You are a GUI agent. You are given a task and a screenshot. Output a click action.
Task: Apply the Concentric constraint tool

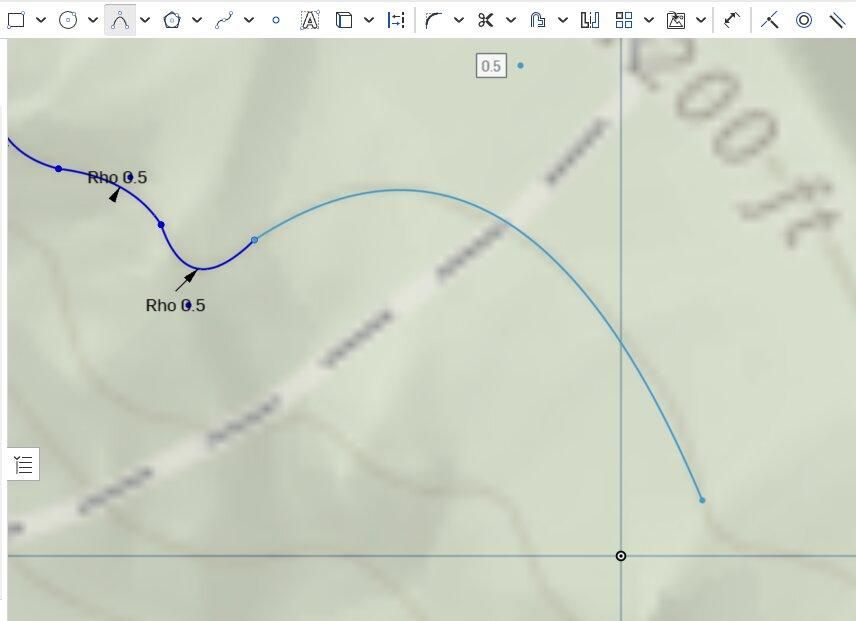tap(804, 20)
